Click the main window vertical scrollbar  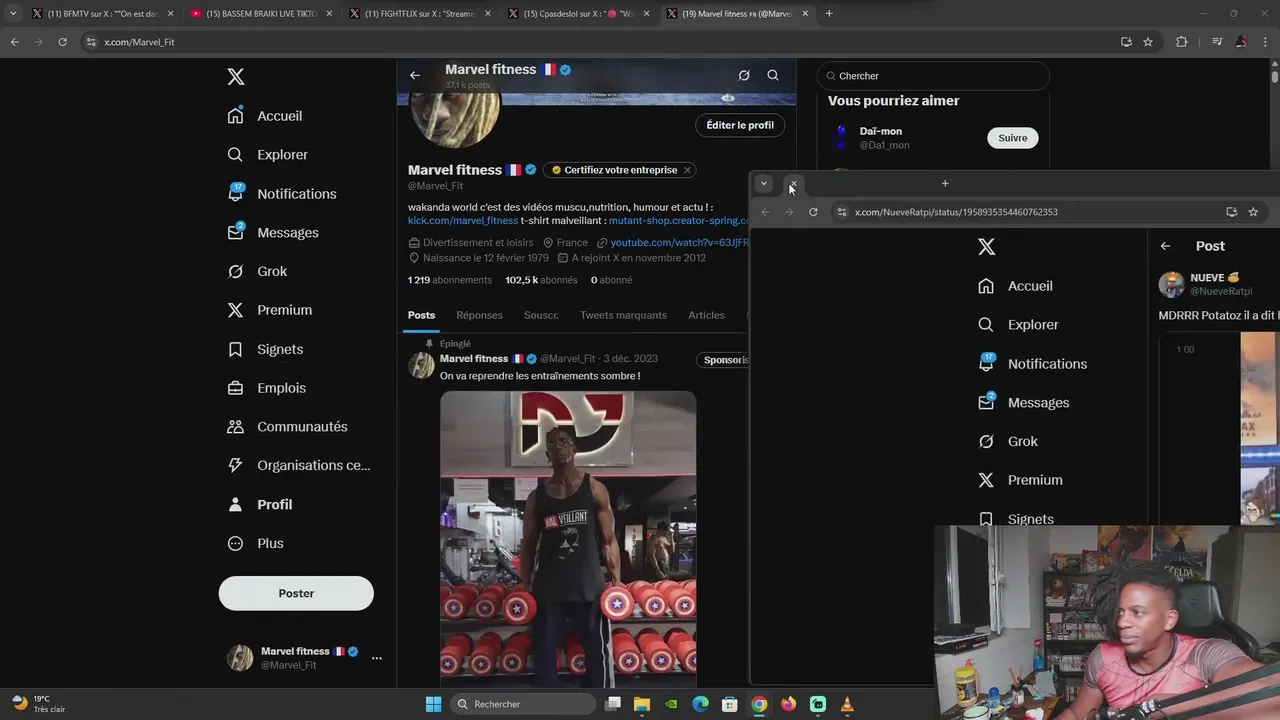pyautogui.click(x=1275, y=75)
